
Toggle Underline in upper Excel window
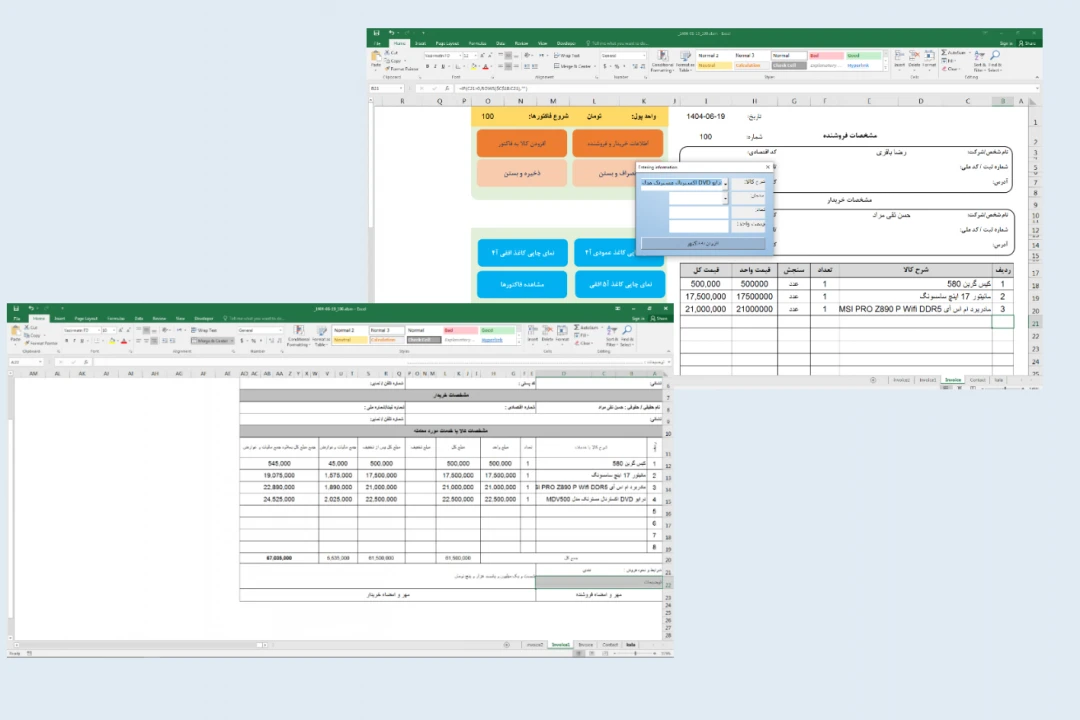443,67
